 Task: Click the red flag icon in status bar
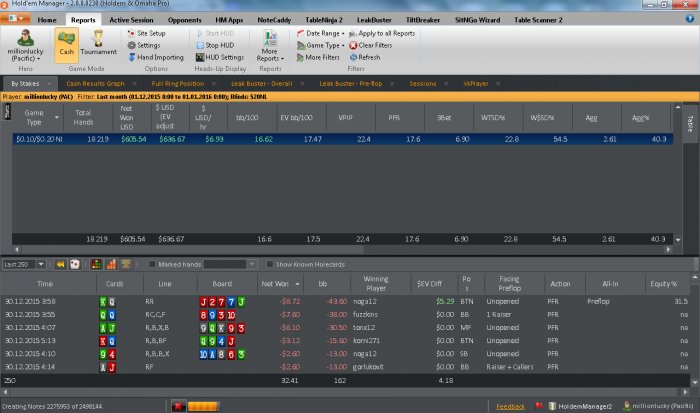click(538, 406)
